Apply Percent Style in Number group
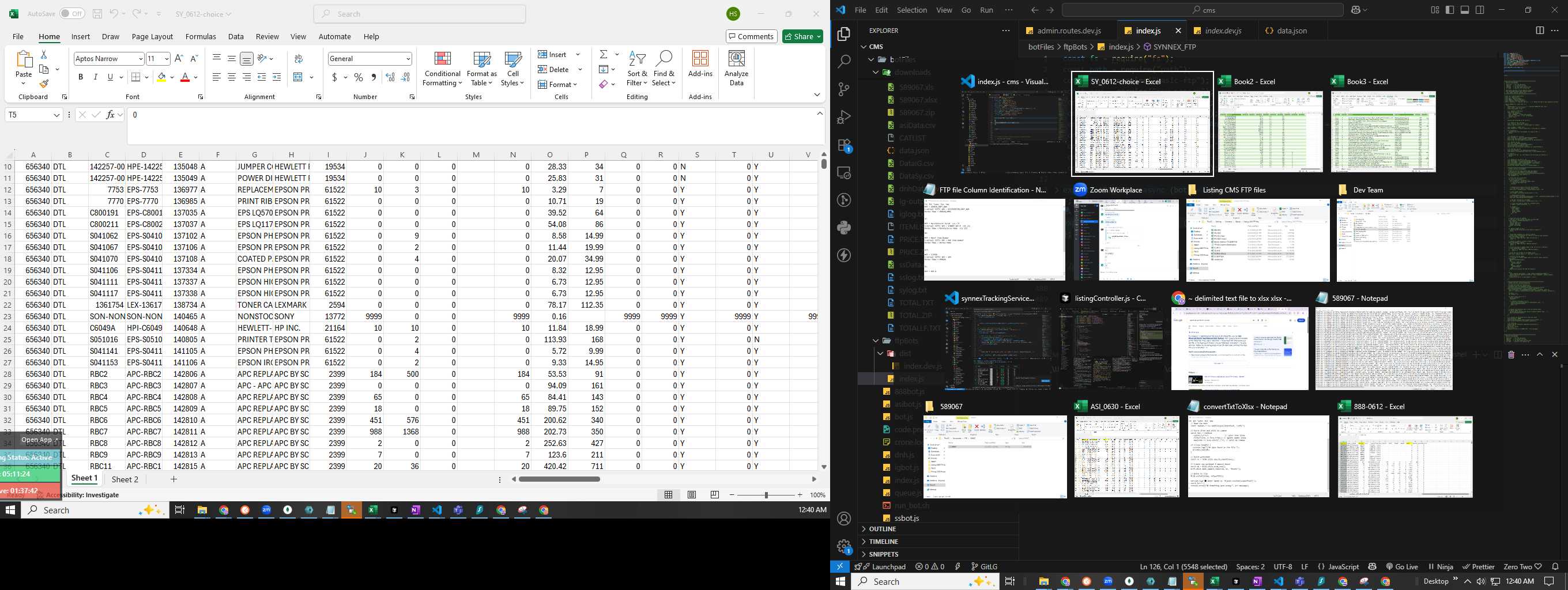 click(359, 77)
